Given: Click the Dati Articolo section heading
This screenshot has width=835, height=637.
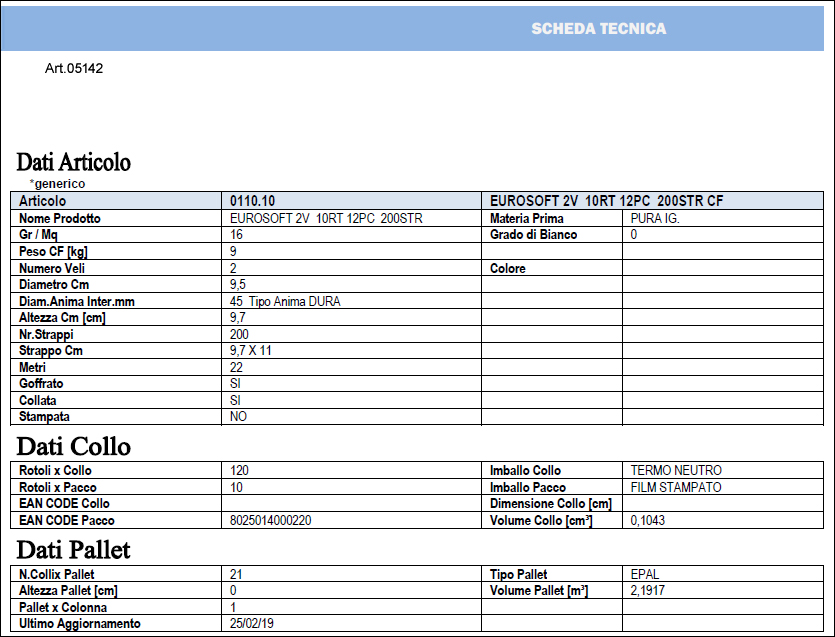Looking at the screenshot, I should (73, 162).
